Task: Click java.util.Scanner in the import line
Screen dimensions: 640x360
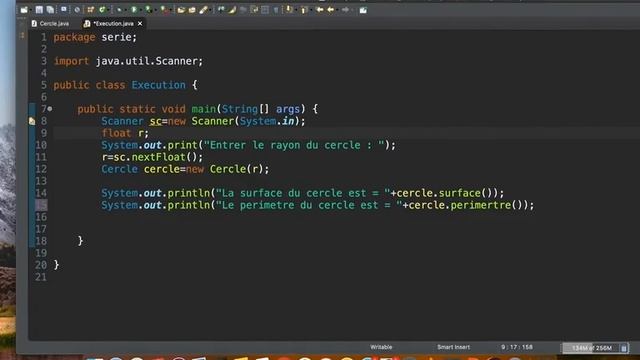Action: coord(146,61)
